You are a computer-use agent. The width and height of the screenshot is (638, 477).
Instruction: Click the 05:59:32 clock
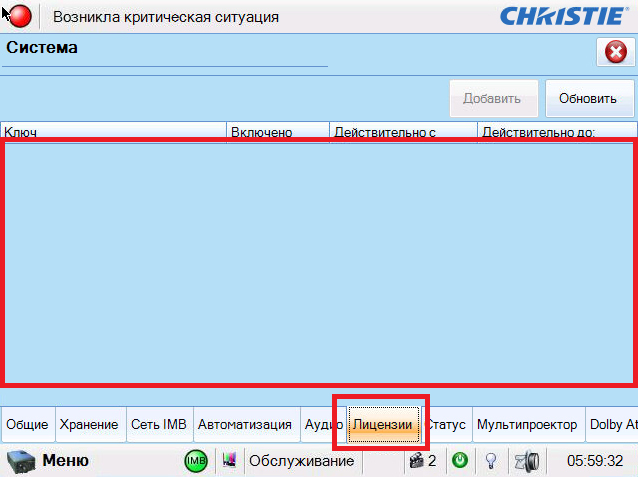click(x=595, y=461)
